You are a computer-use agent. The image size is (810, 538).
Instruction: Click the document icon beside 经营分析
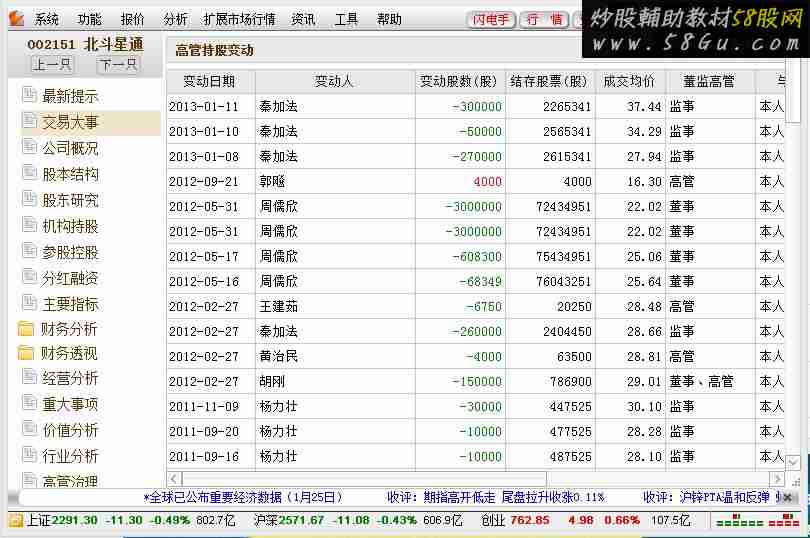(29, 377)
